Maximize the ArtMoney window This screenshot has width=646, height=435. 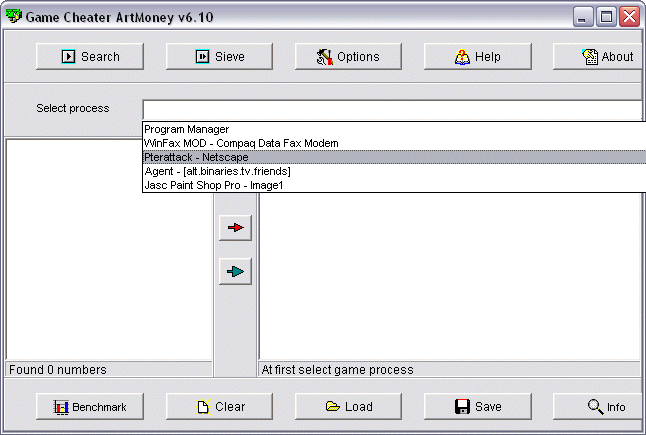pos(607,17)
